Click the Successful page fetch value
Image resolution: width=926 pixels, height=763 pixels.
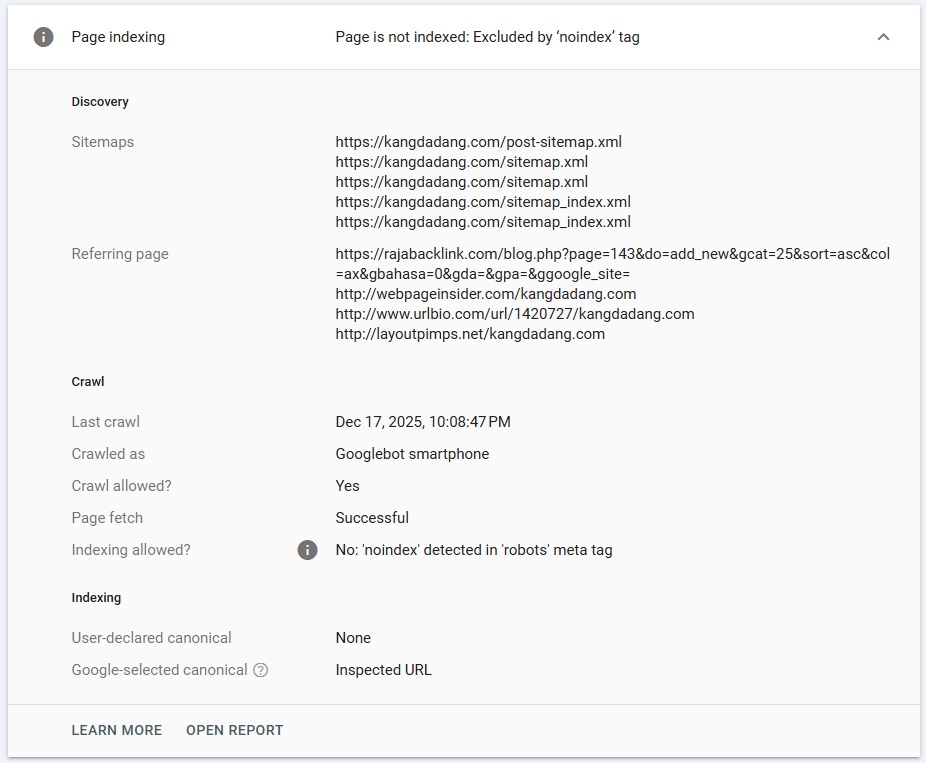click(372, 518)
